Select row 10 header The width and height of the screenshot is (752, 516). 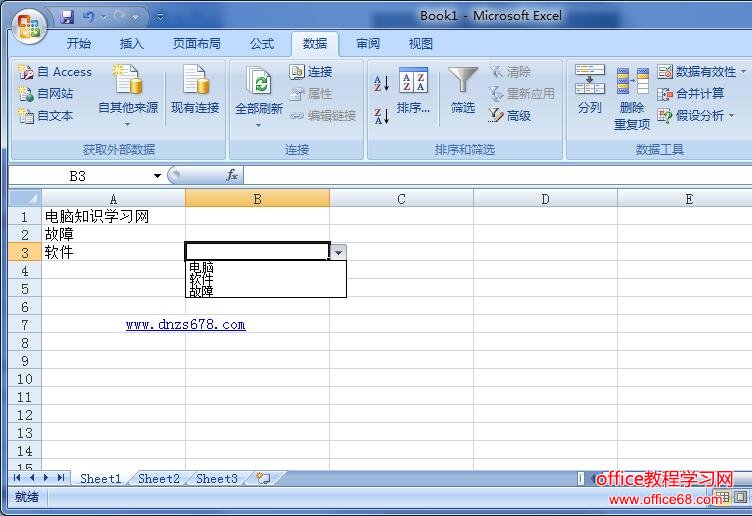[x=25, y=379]
